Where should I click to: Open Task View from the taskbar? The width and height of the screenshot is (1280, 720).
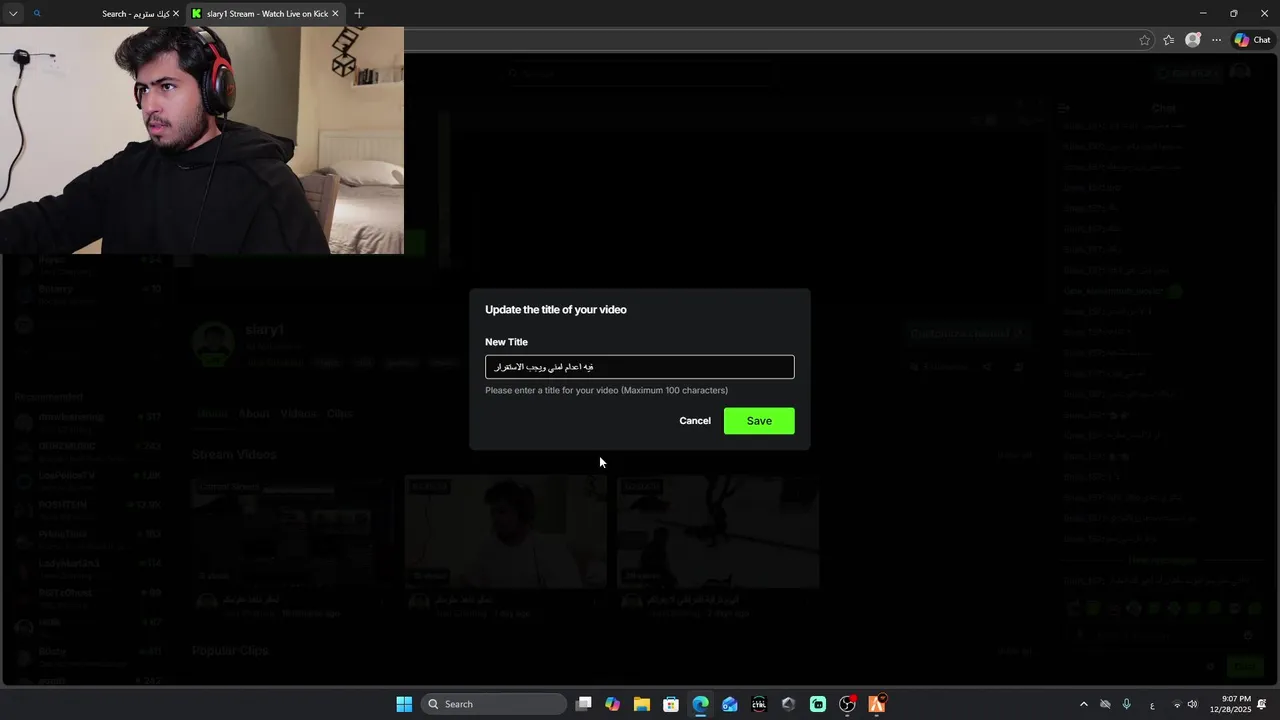click(x=584, y=704)
